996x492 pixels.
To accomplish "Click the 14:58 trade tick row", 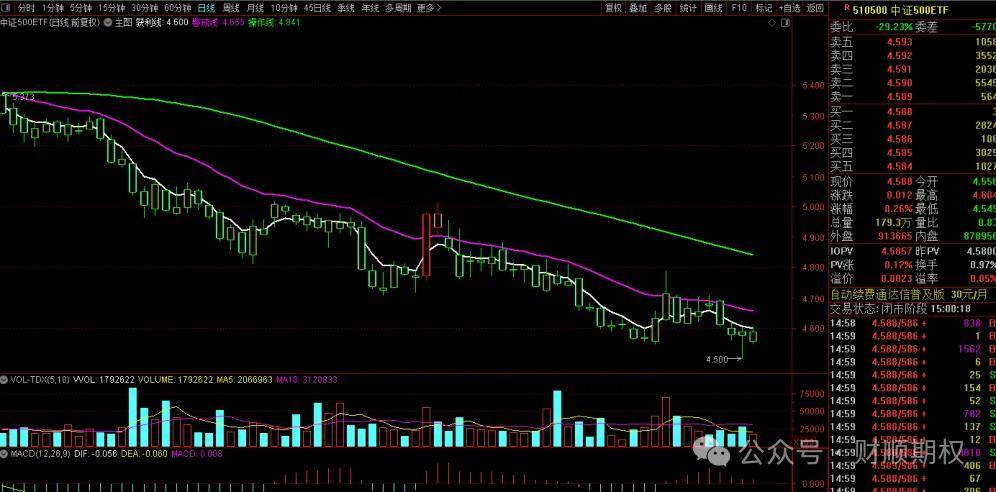I will [913, 322].
